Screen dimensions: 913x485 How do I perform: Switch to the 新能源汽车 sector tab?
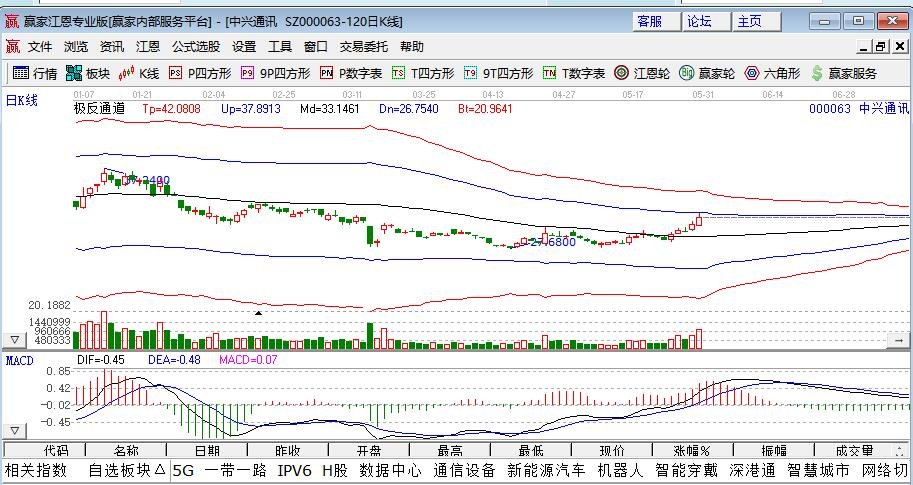coord(546,470)
